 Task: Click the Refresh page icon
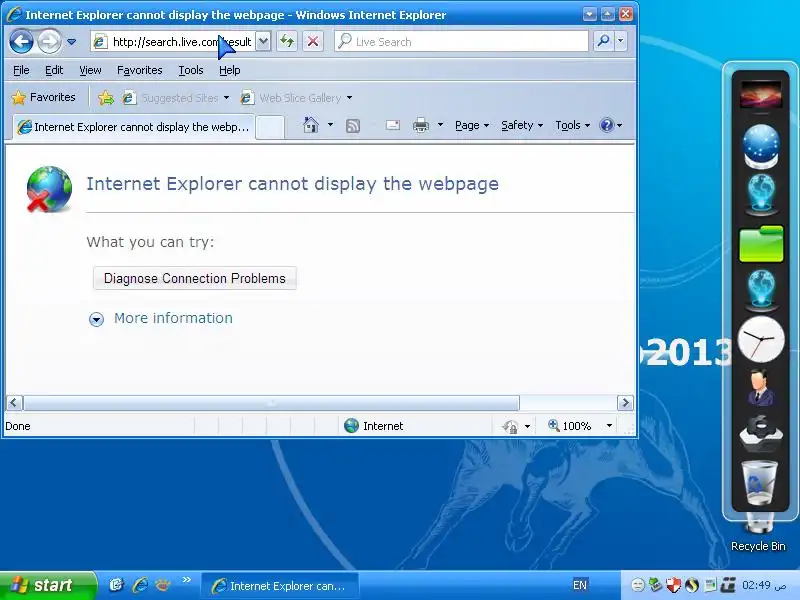[287, 41]
